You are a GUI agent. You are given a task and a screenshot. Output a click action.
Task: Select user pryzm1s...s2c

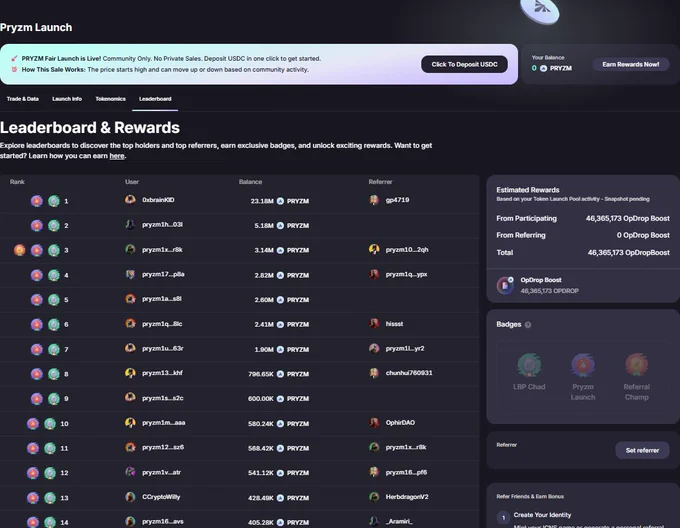[163, 398]
